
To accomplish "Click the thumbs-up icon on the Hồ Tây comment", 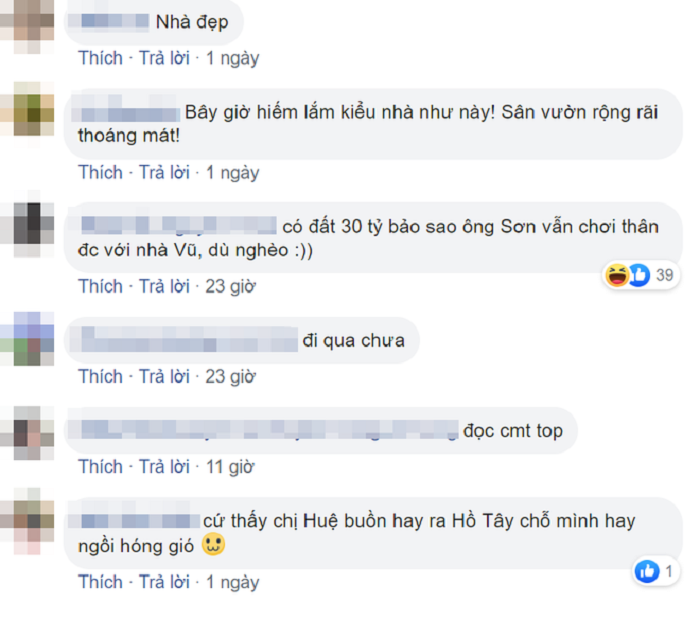I will click(x=647, y=571).
